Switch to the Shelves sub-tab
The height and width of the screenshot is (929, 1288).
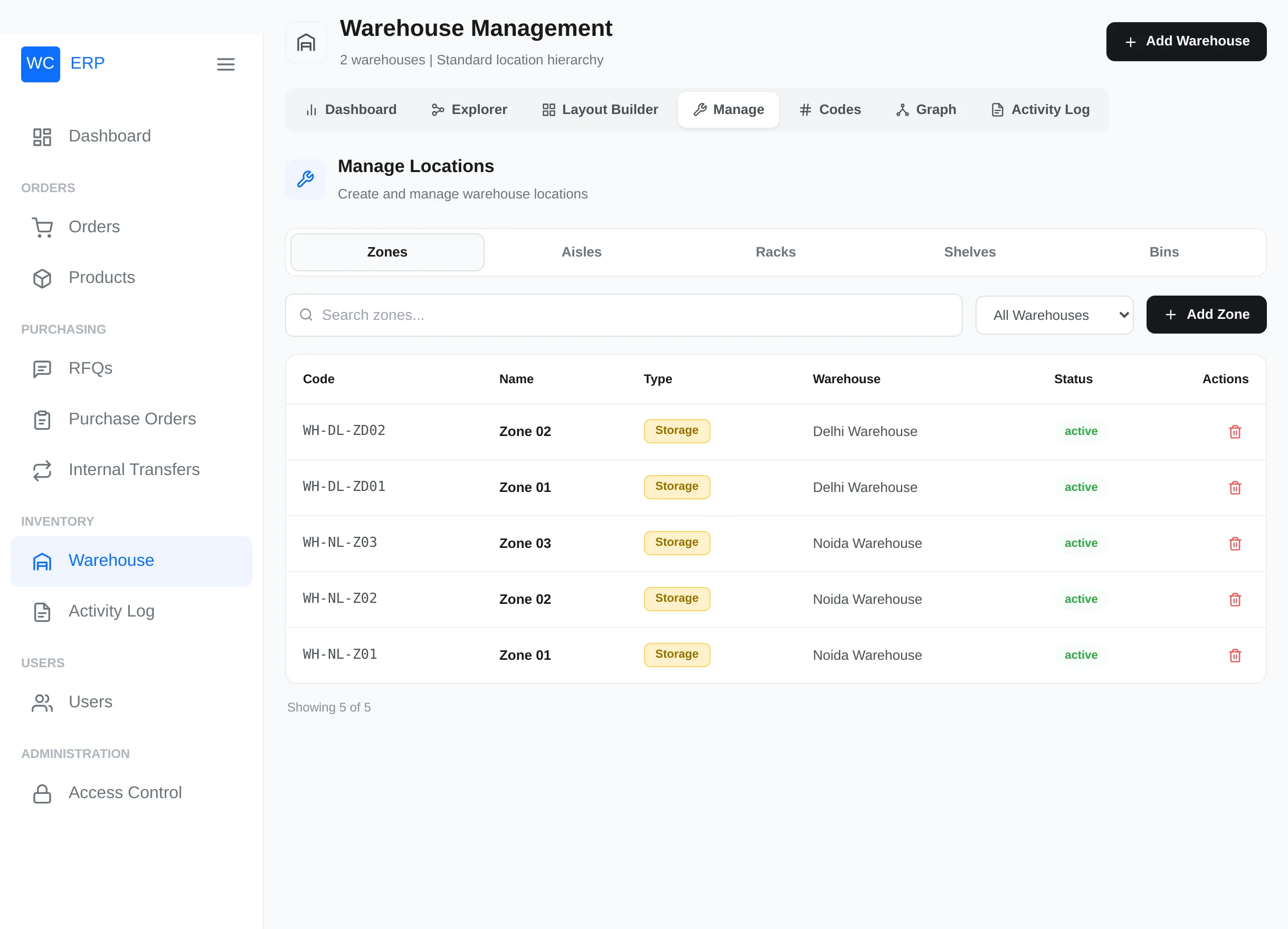(969, 252)
